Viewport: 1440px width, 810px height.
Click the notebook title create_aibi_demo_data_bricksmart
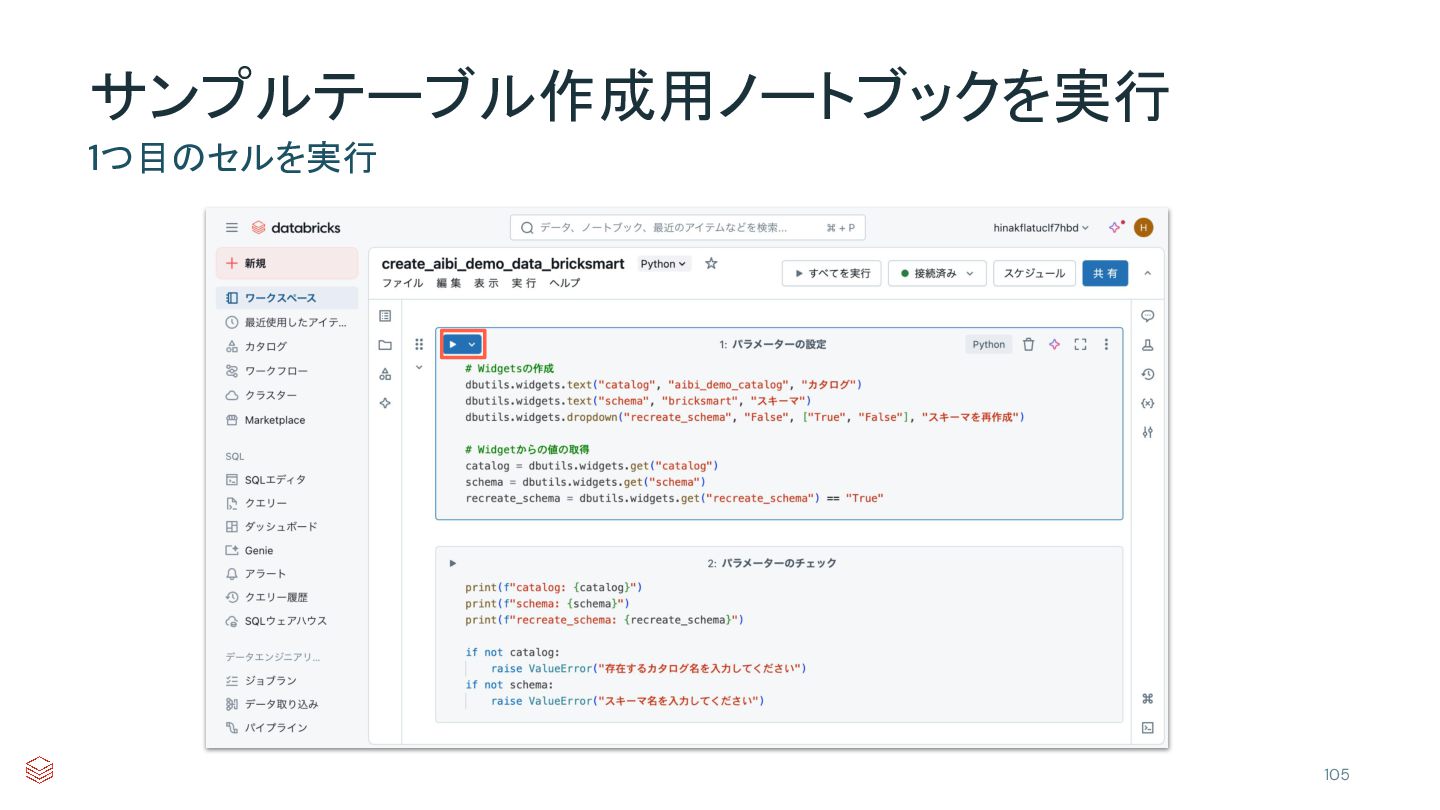click(x=503, y=264)
